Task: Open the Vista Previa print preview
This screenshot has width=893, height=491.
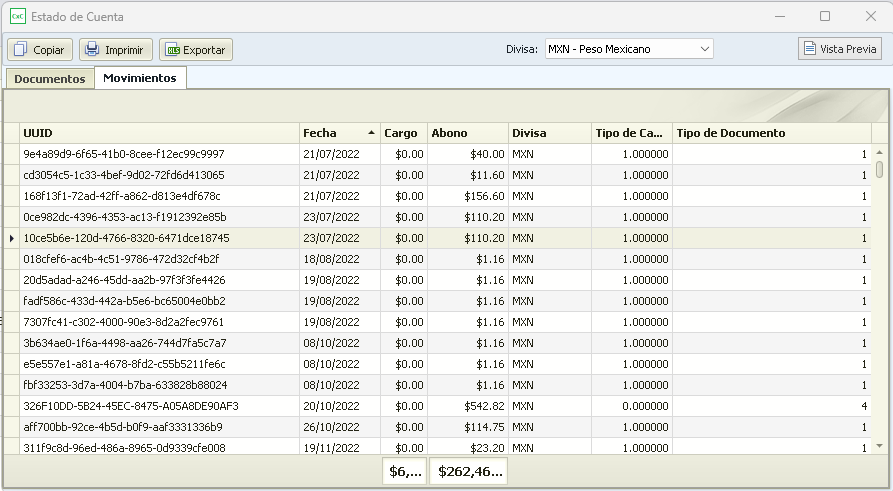Action: (x=808, y=49)
